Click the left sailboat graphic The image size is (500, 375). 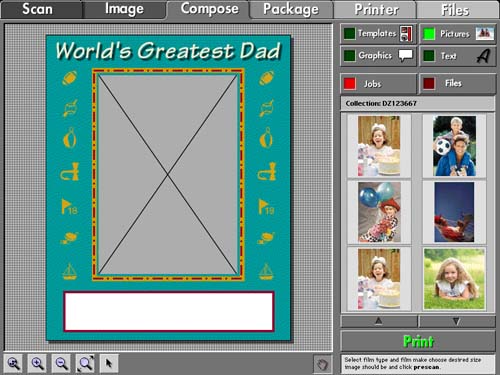pyautogui.click(x=69, y=271)
